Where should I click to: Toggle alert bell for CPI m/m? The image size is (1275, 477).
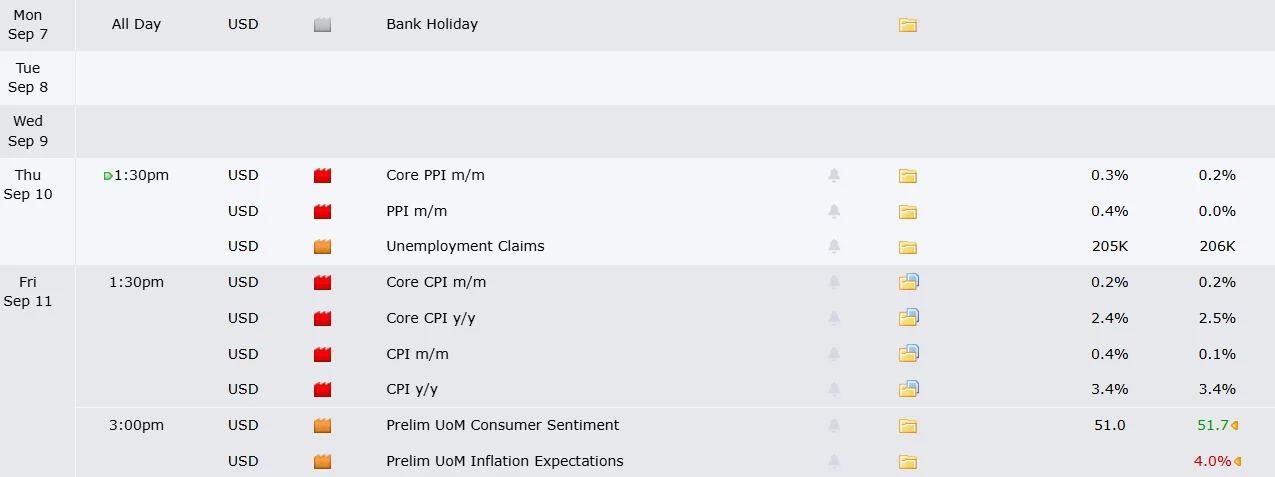point(834,354)
